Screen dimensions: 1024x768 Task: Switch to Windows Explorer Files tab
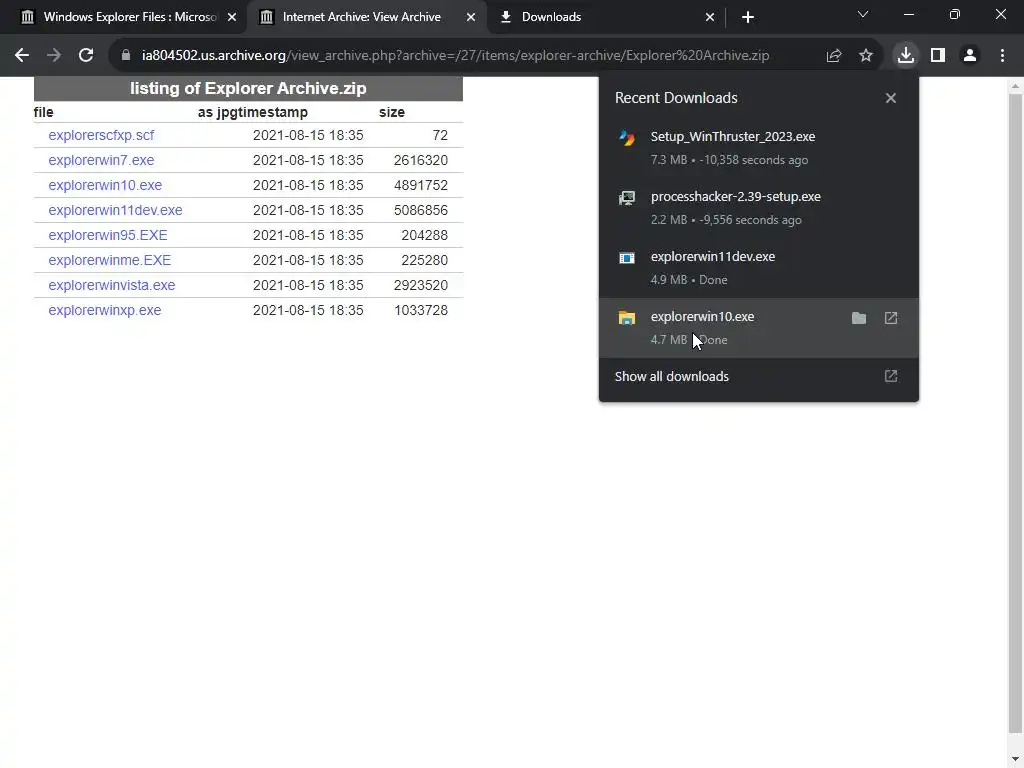click(128, 17)
